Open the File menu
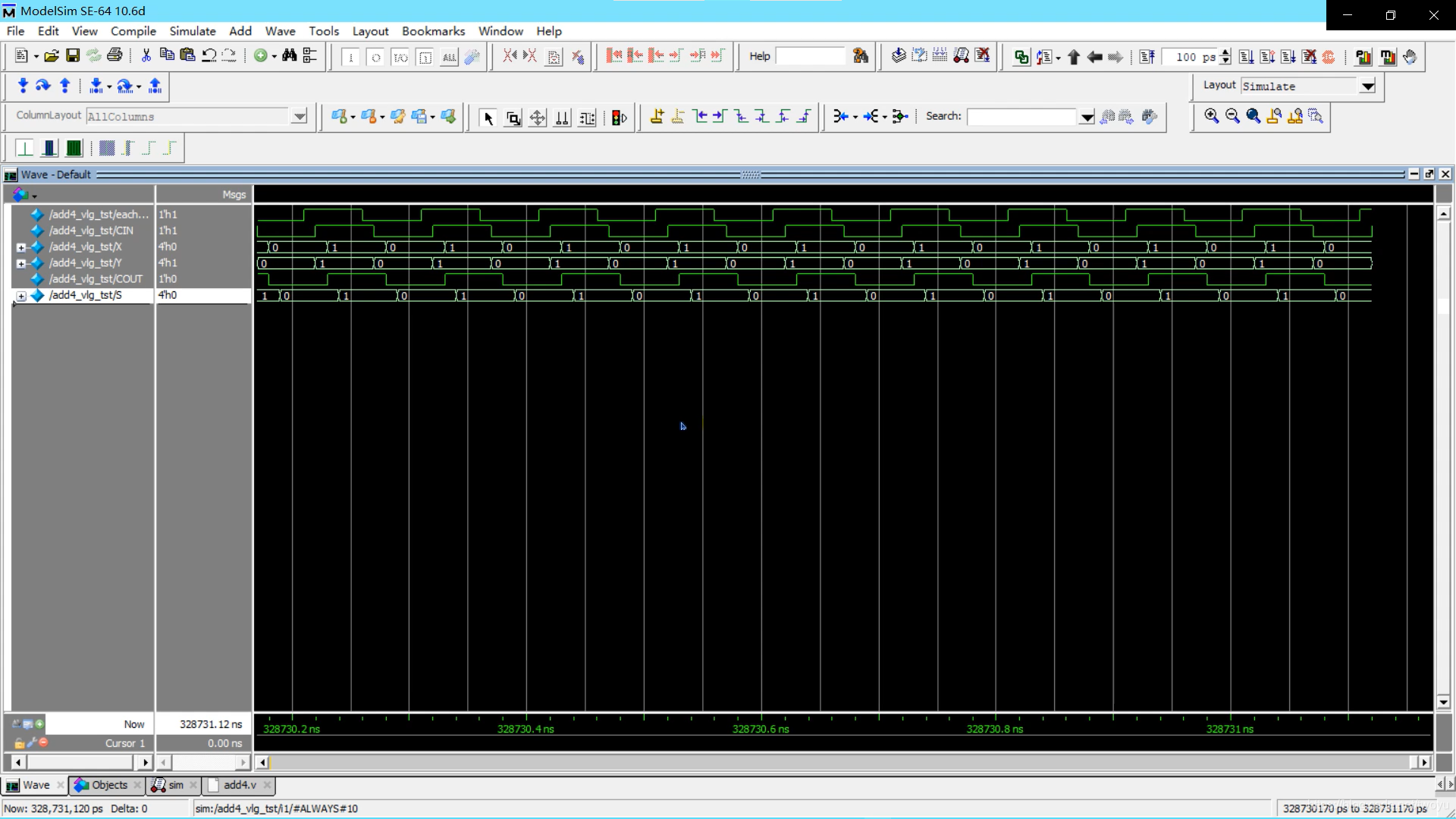This screenshot has width=1456, height=819. (x=15, y=31)
